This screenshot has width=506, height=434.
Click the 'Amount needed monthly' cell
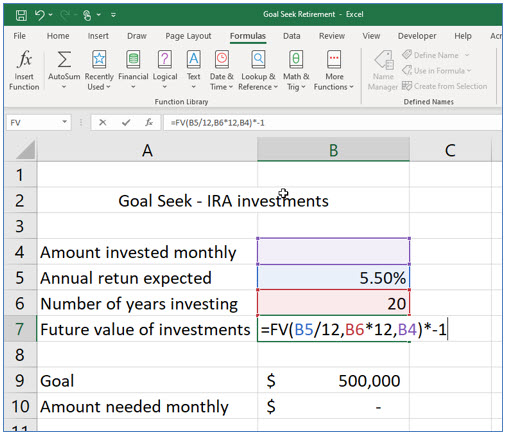[x=147, y=406]
